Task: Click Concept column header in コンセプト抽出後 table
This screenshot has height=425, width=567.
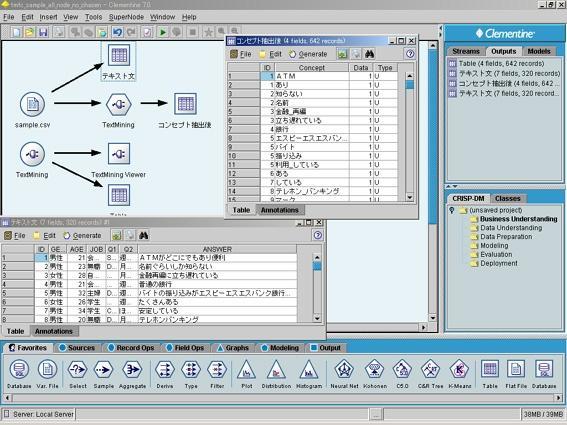Action: (312, 68)
